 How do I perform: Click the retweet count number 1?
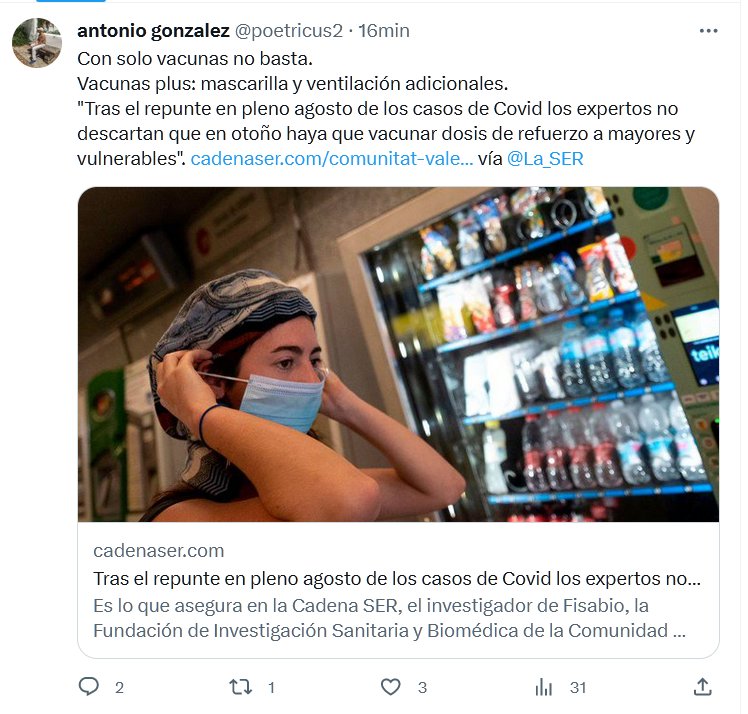[x=271, y=688]
